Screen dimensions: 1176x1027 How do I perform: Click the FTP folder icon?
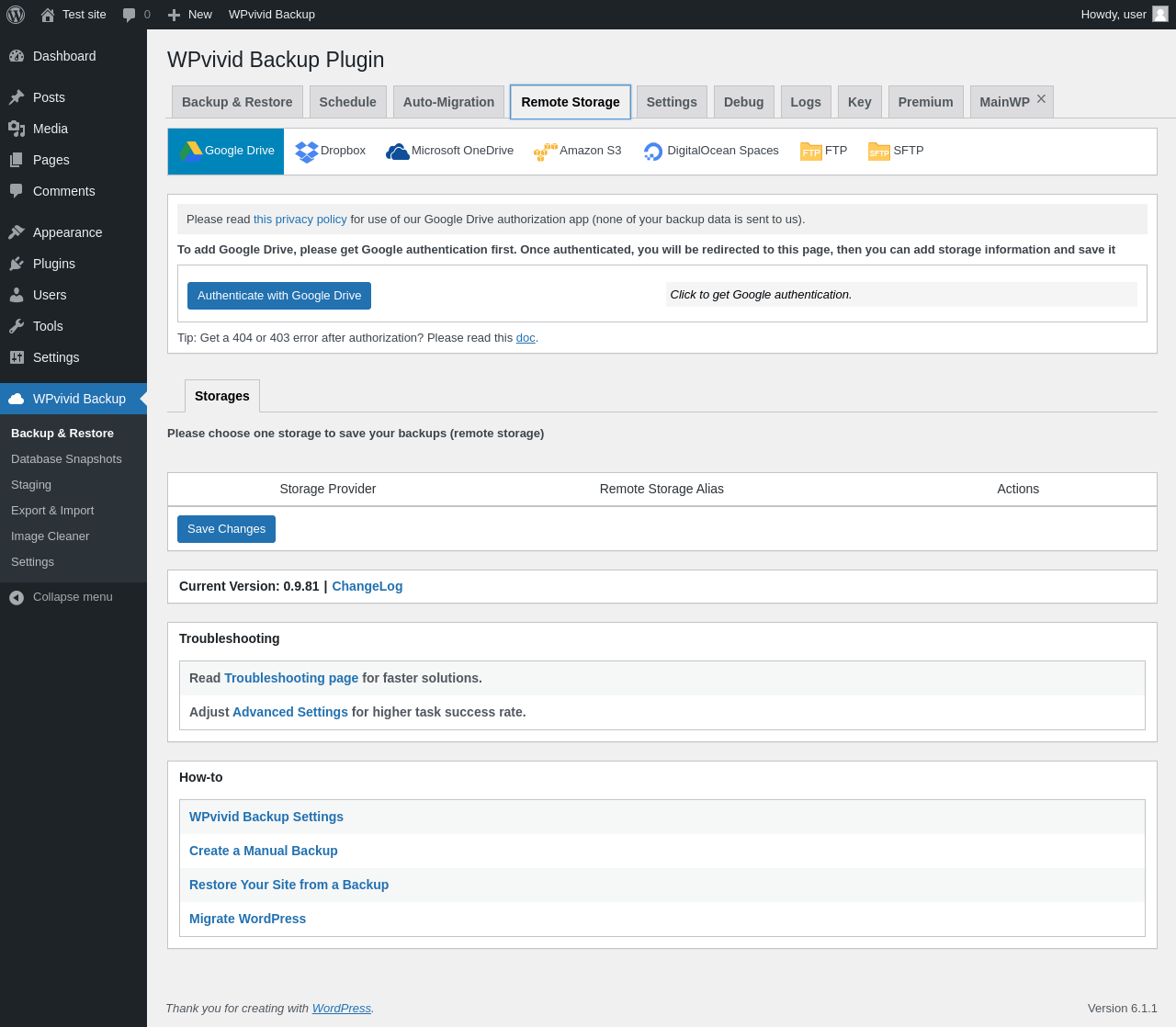click(x=810, y=152)
